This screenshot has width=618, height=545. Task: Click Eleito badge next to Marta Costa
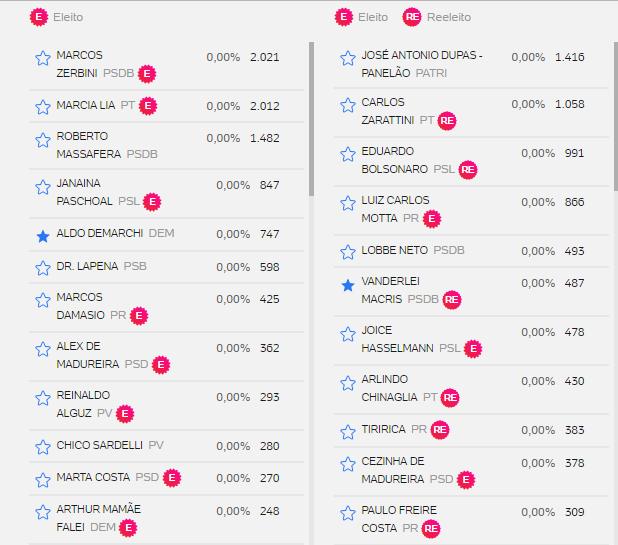(x=173, y=478)
